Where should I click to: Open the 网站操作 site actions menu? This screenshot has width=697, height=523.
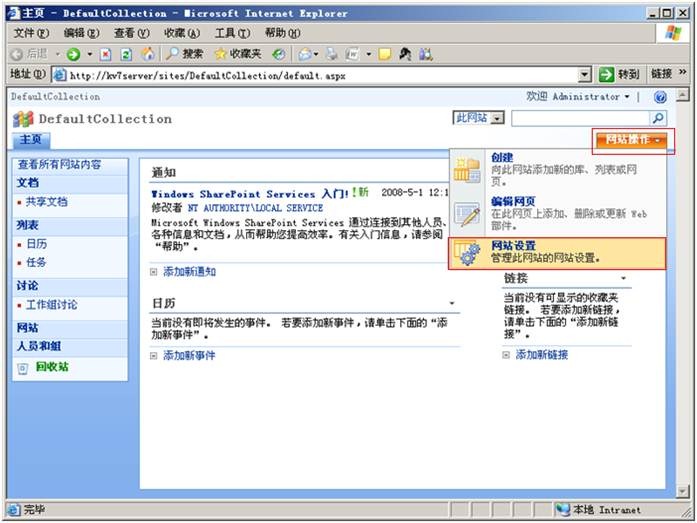coord(631,140)
